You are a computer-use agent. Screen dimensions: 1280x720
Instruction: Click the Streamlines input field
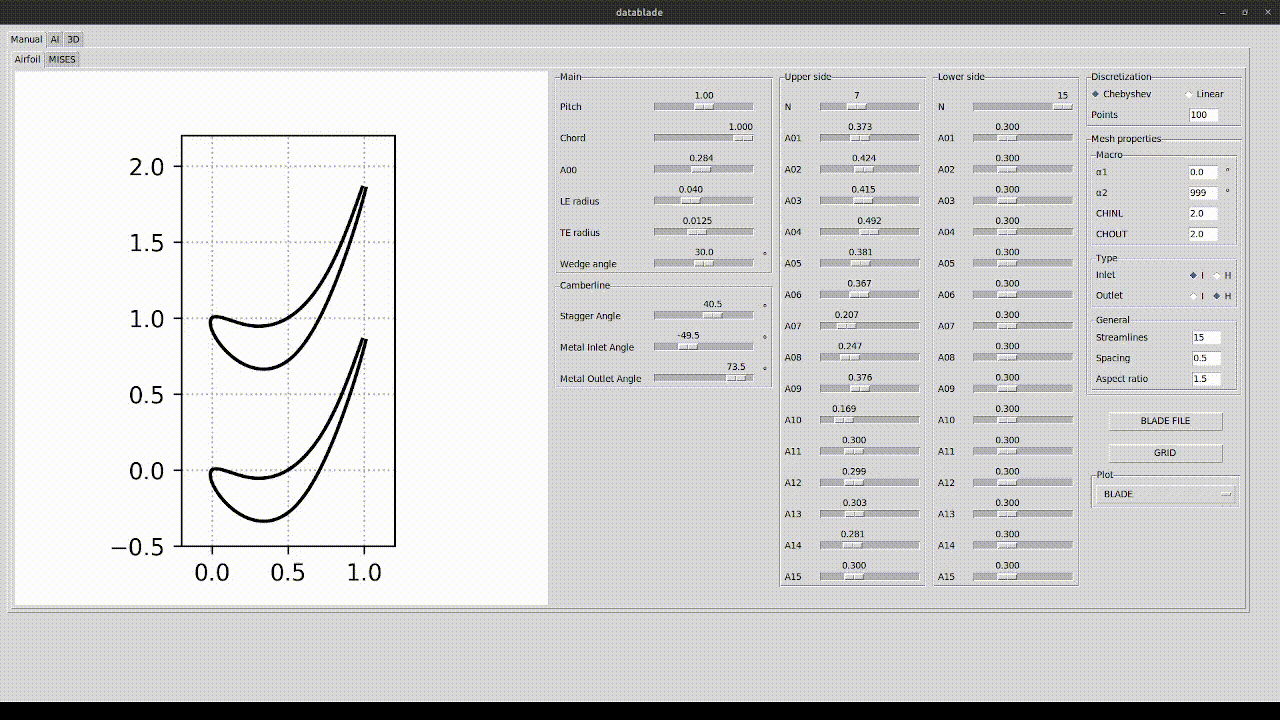click(1205, 338)
